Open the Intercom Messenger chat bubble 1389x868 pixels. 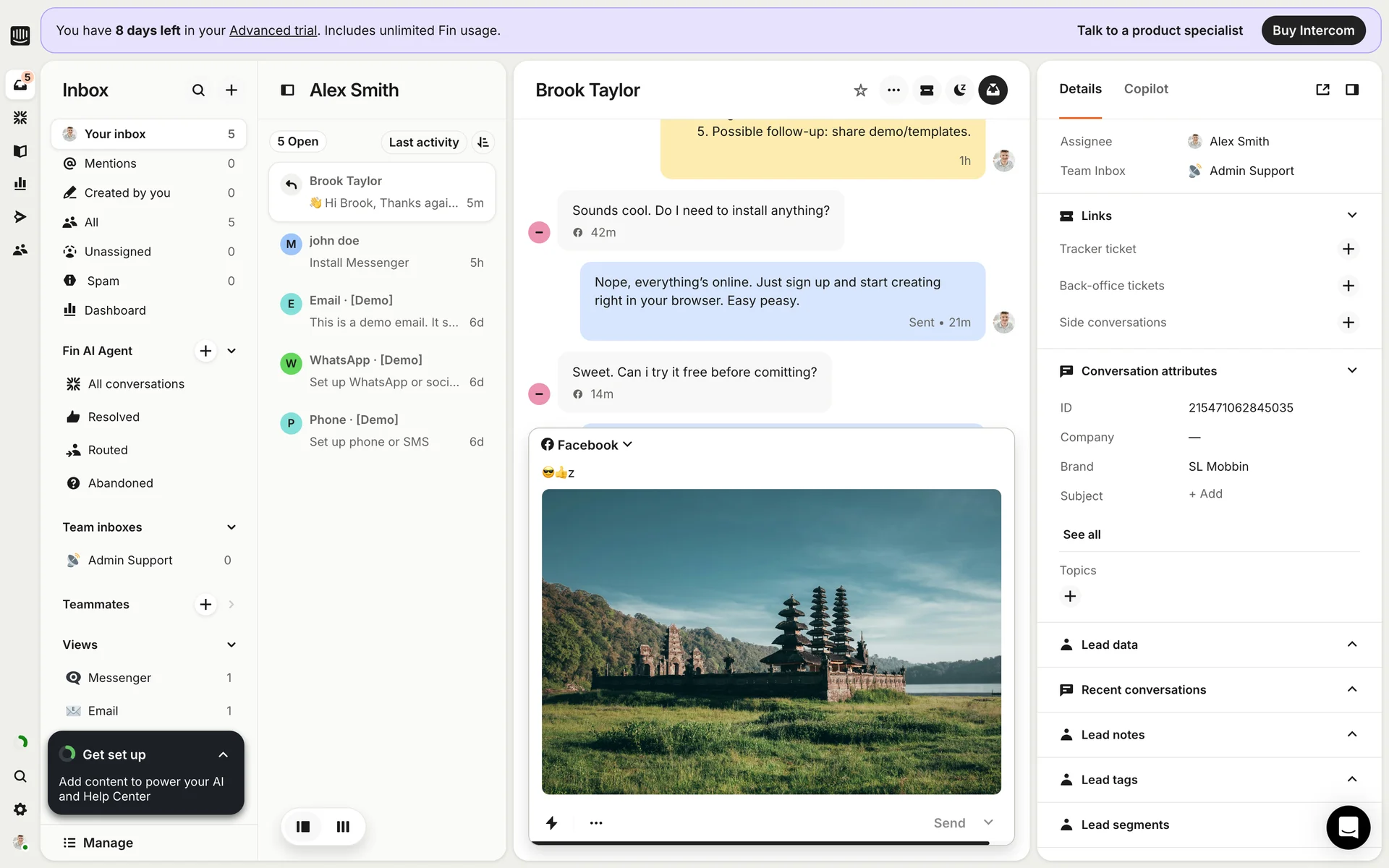pos(1348,827)
